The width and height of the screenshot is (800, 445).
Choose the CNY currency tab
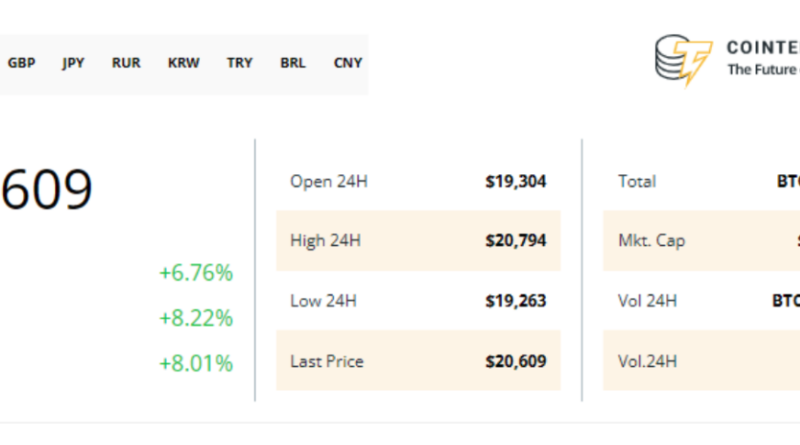click(348, 62)
